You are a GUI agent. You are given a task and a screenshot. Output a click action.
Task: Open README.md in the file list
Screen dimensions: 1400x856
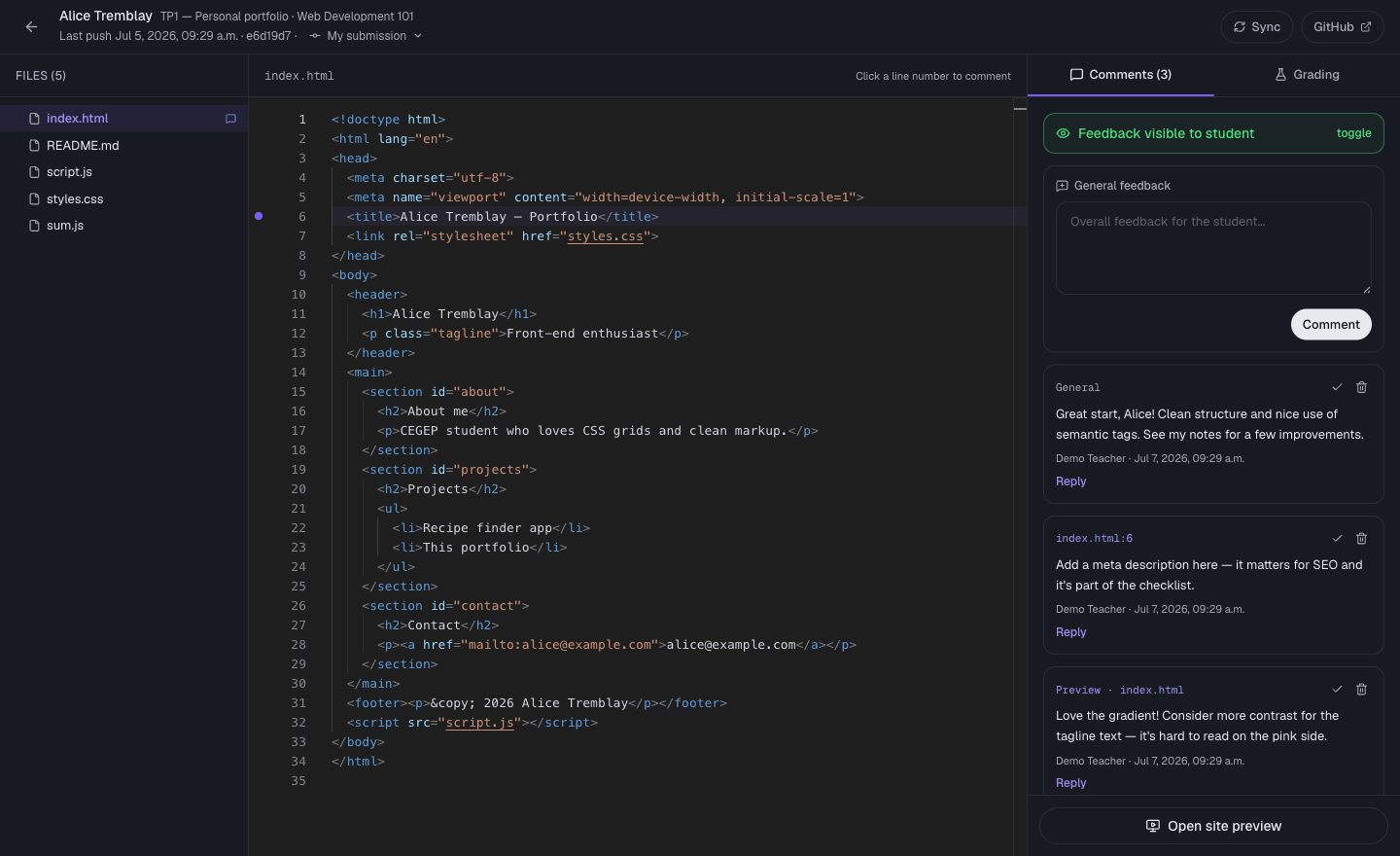123,145
